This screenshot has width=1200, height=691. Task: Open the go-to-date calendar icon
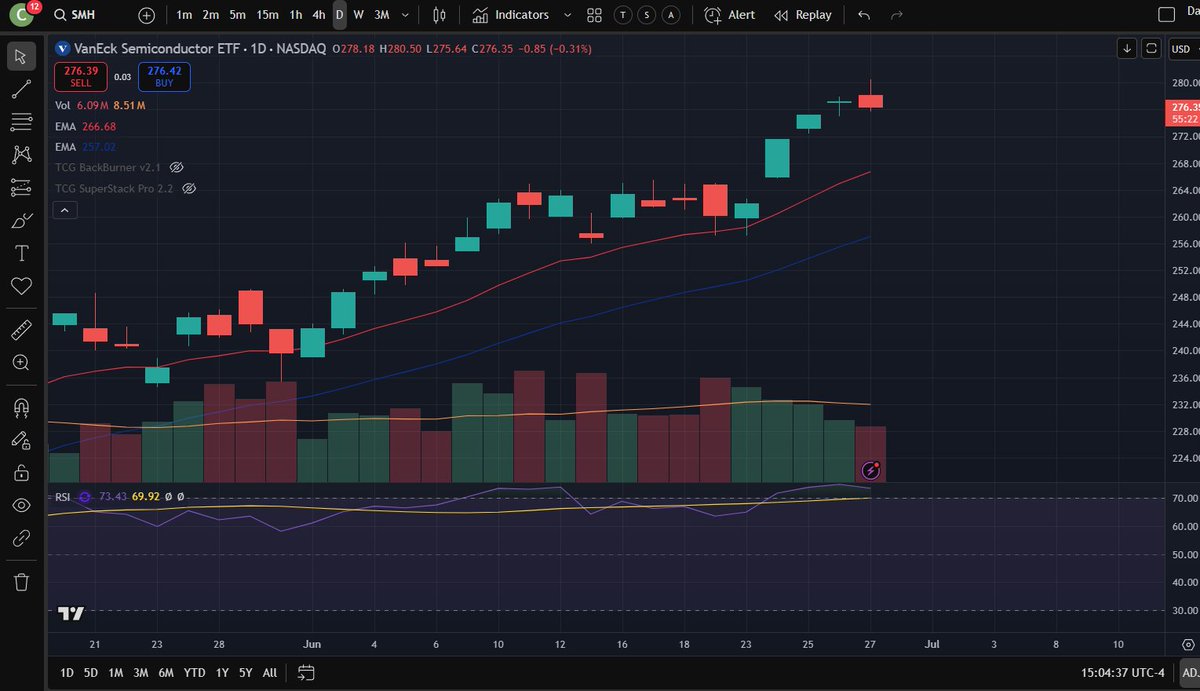(x=306, y=672)
